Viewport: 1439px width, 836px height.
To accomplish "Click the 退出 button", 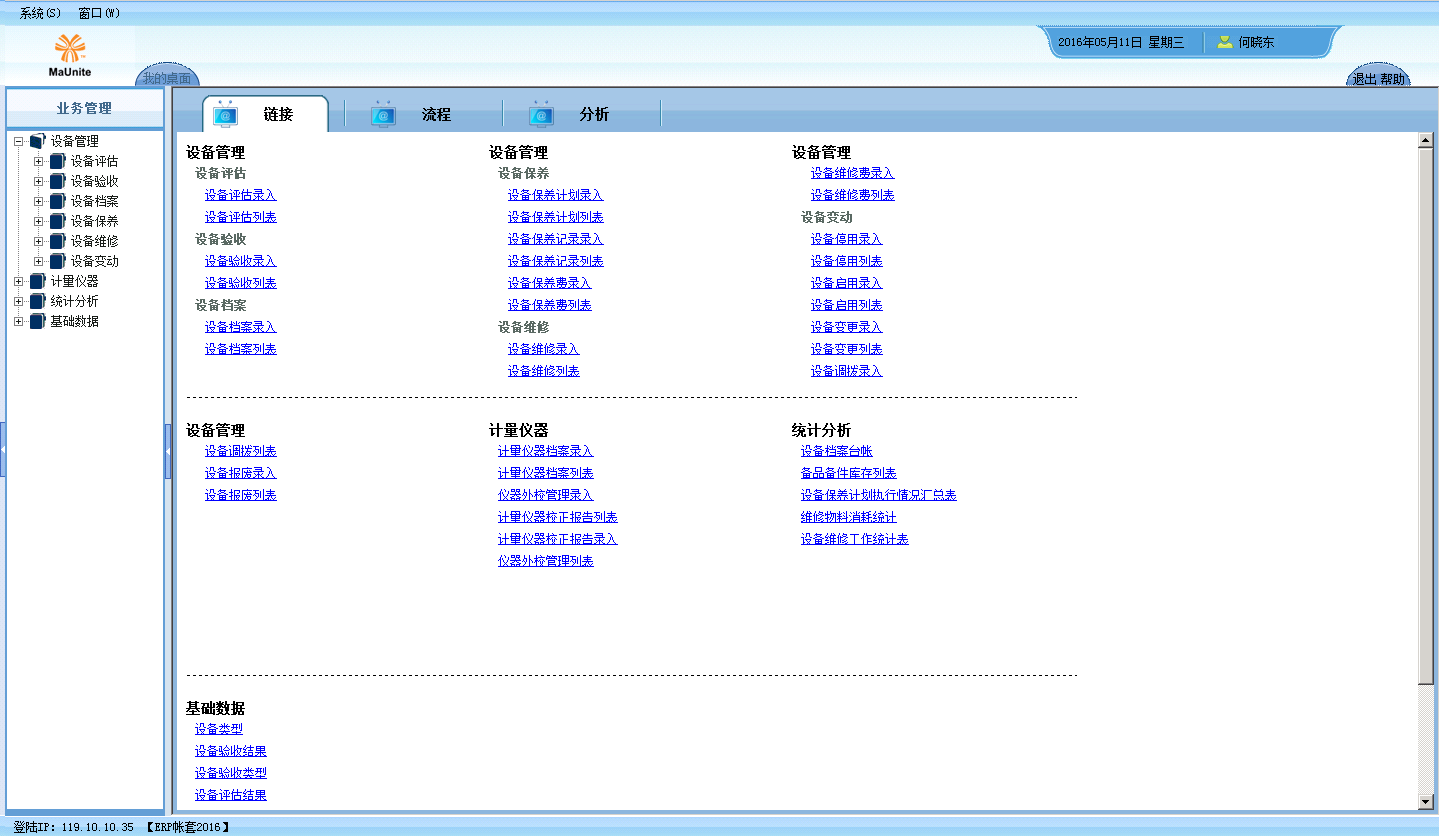I will pyautogui.click(x=1365, y=79).
